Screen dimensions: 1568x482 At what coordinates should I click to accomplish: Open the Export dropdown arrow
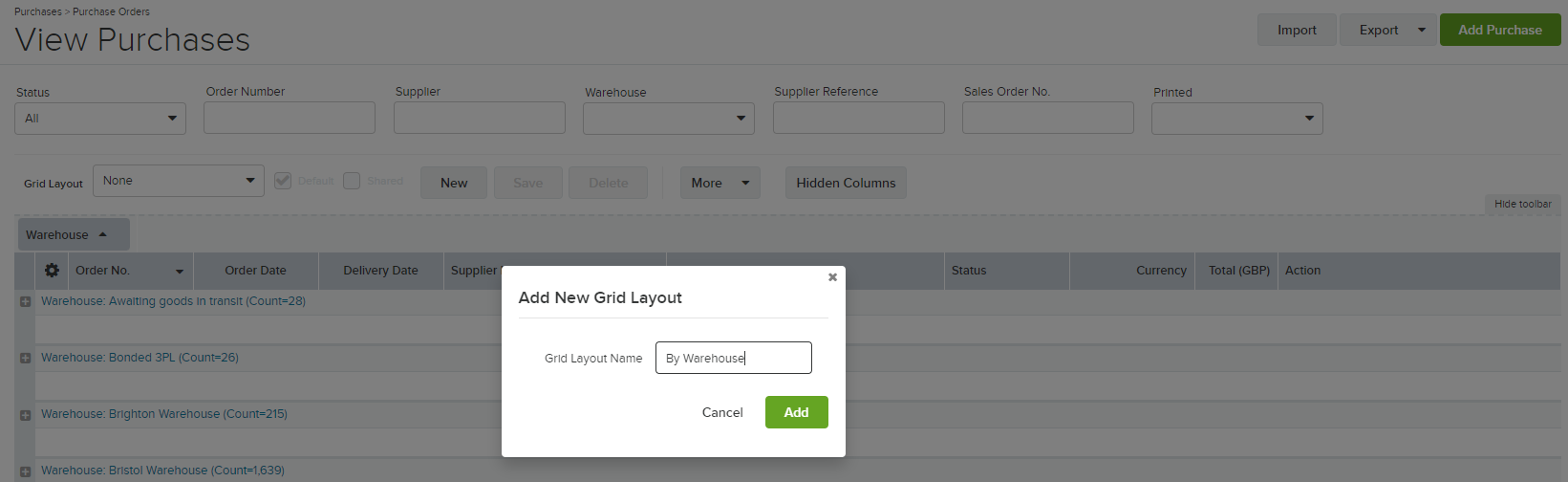click(1421, 30)
